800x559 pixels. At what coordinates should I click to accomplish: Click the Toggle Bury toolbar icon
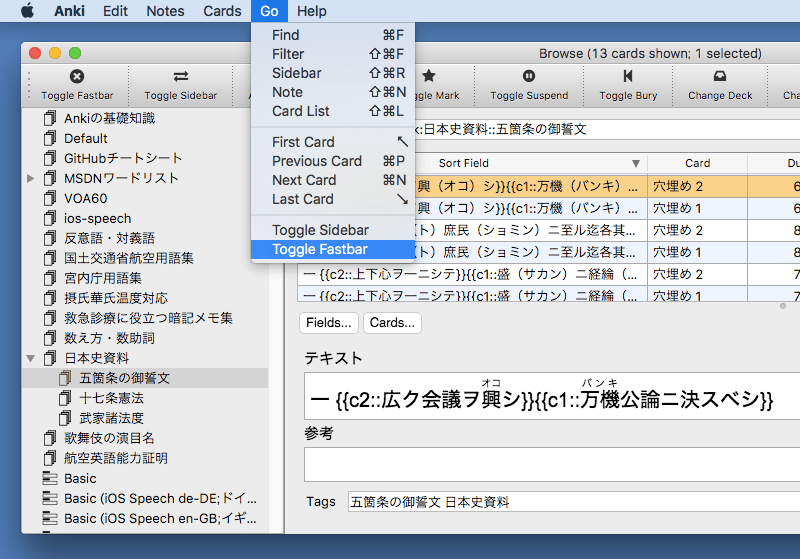pyautogui.click(x=628, y=76)
